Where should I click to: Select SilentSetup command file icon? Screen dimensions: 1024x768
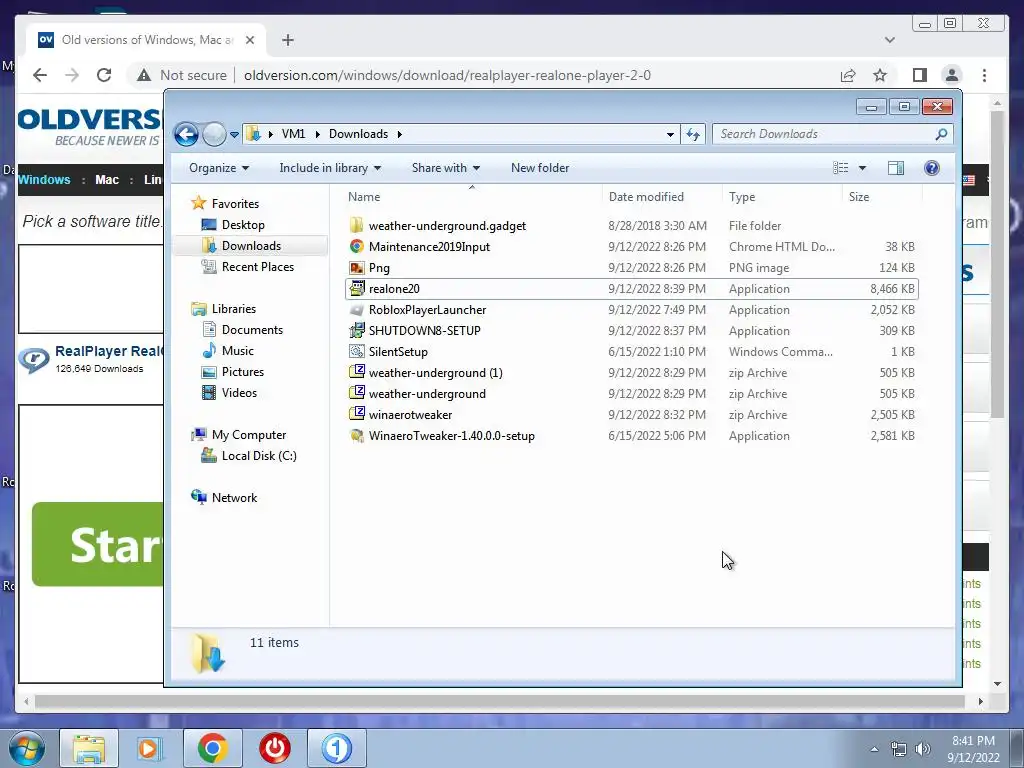pos(357,351)
